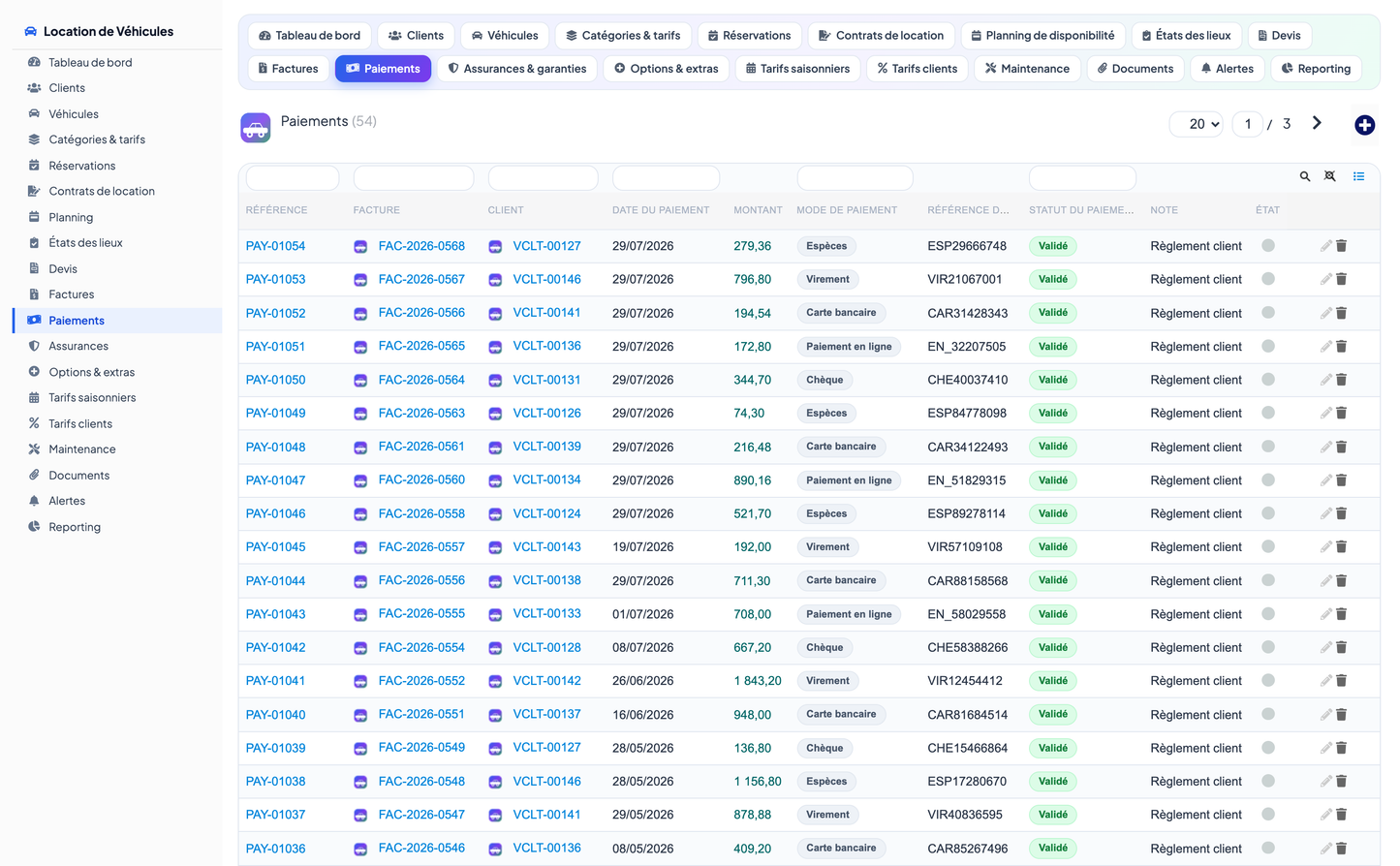Open invoice link FAC-2026-0552
1400x866 pixels.
[421, 681]
